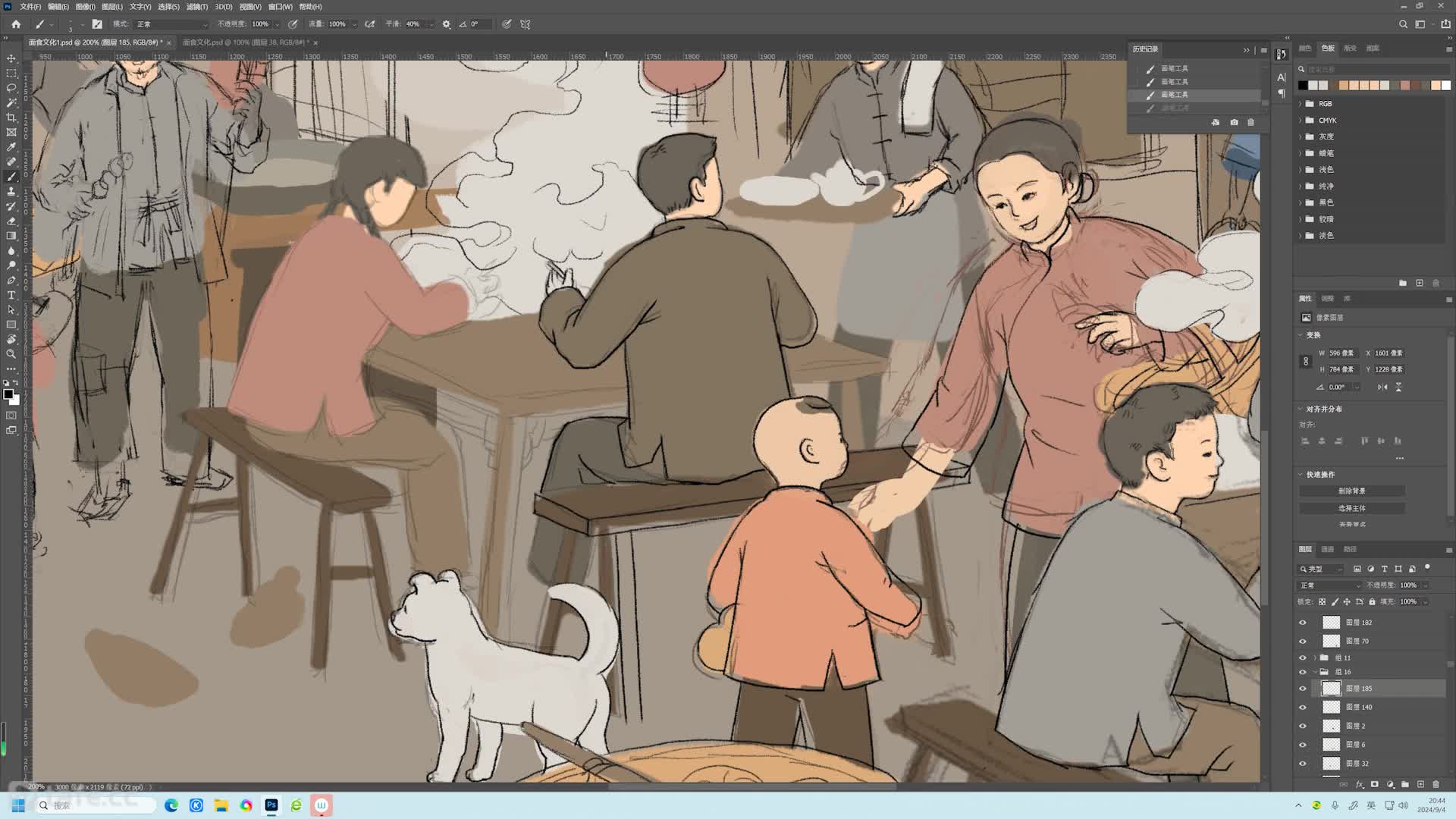1456x819 pixels.
Task: Open the brush settings panel toggle icon
Action: click(x=97, y=24)
